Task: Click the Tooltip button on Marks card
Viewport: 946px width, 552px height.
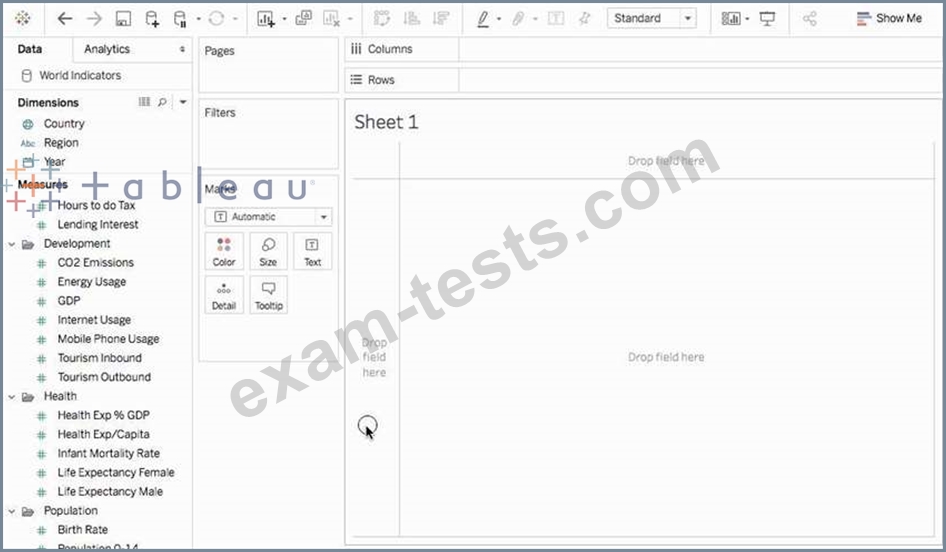Action: click(x=268, y=294)
